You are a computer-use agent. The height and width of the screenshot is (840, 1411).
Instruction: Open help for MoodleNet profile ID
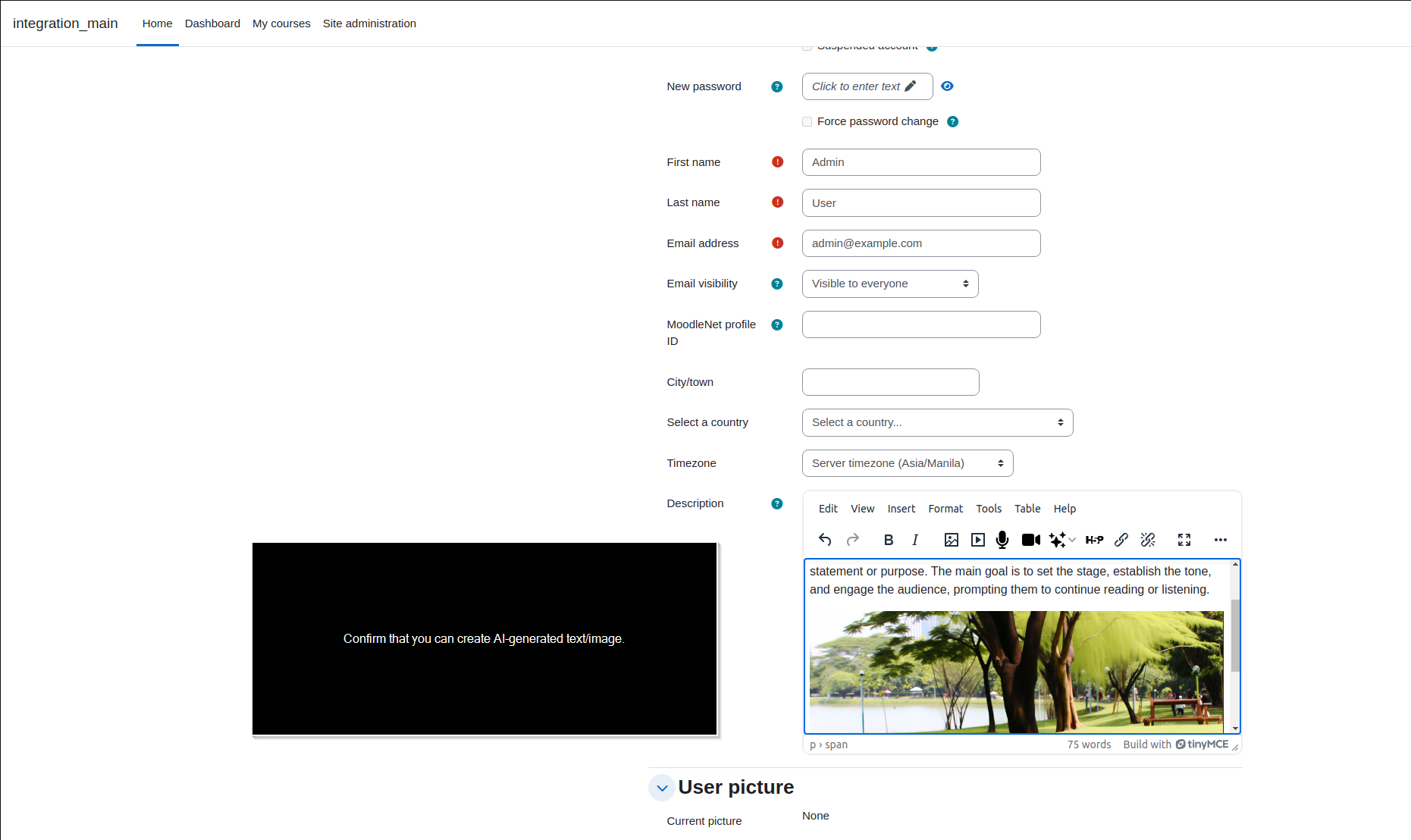coord(777,324)
